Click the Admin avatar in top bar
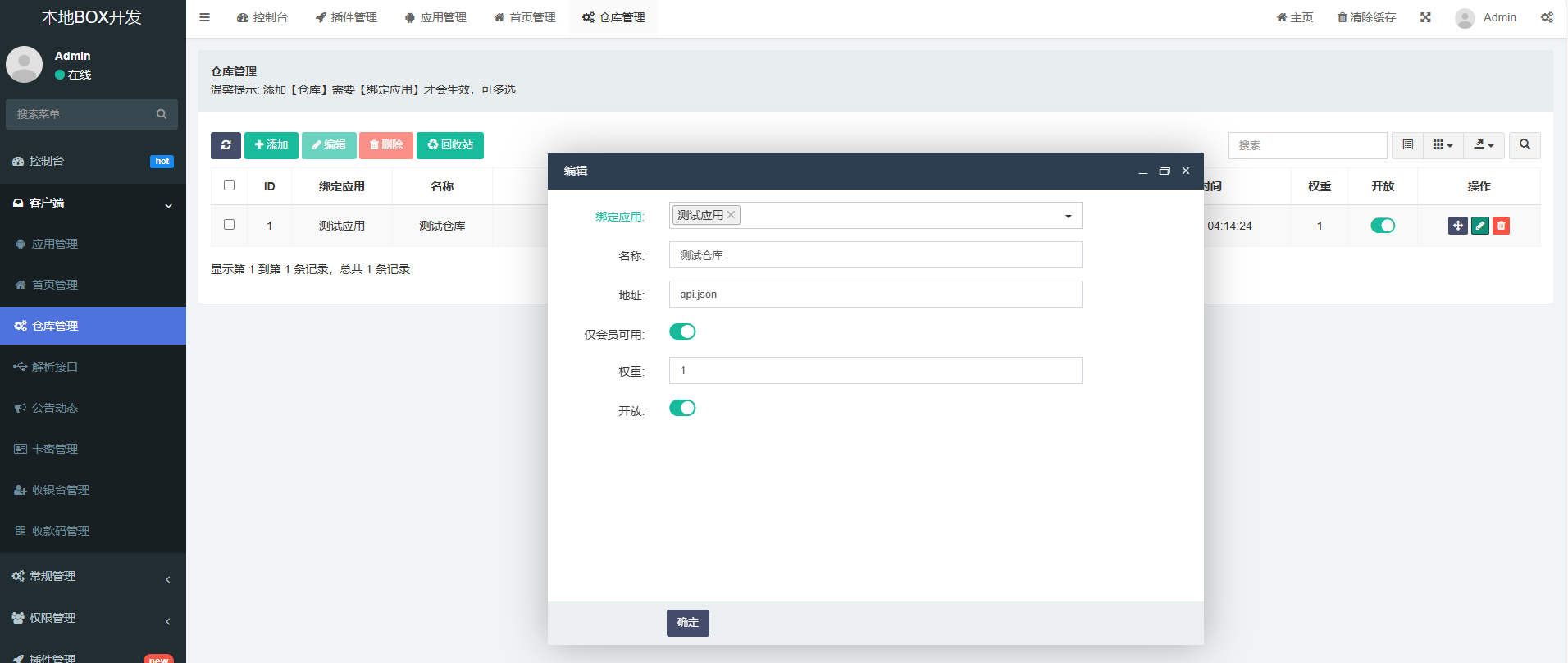This screenshot has height=663, width=1568. tap(1465, 18)
